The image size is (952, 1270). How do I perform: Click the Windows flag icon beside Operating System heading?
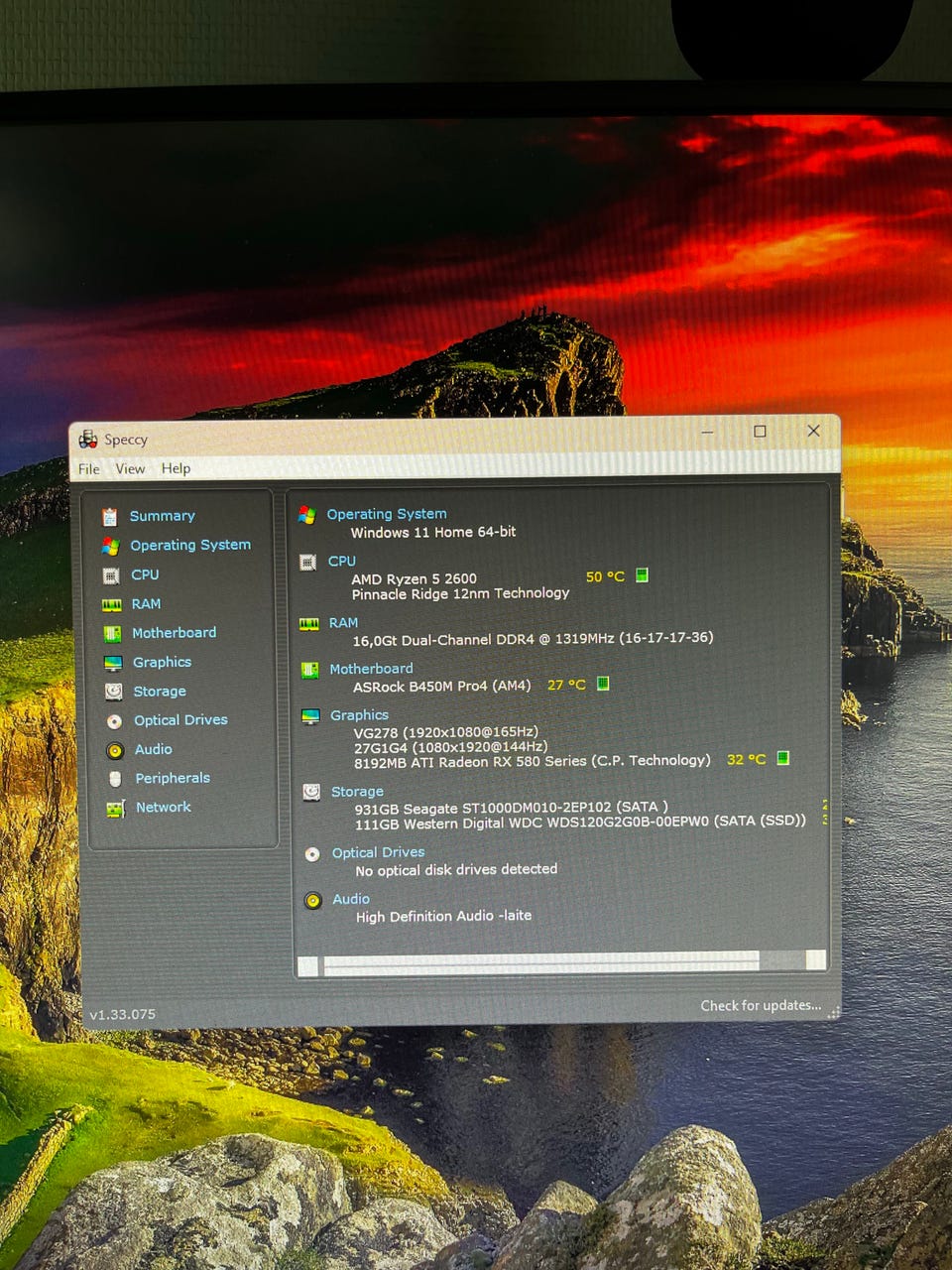click(306, 515)
